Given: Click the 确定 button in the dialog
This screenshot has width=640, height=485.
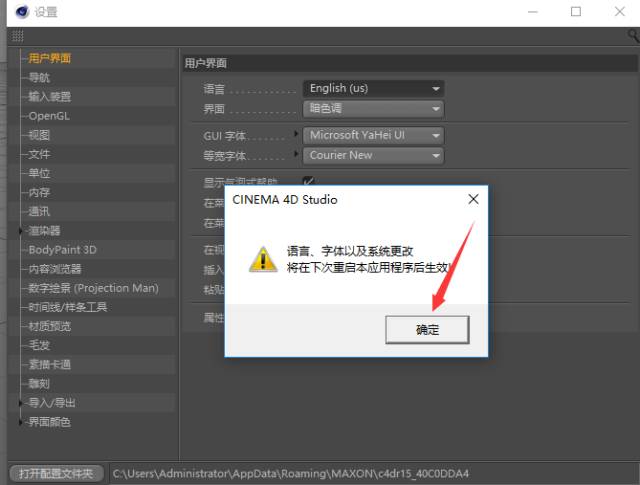Looking at the screenshot, I should (x=427, y=329).
